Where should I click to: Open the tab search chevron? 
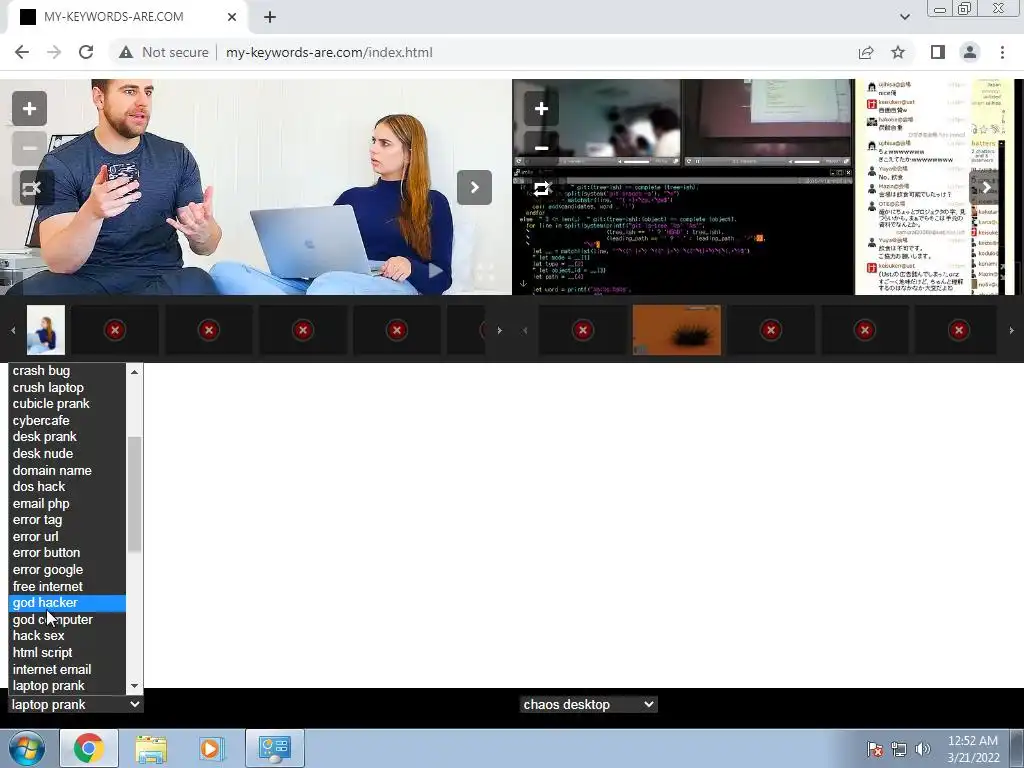tap(904, 17)
